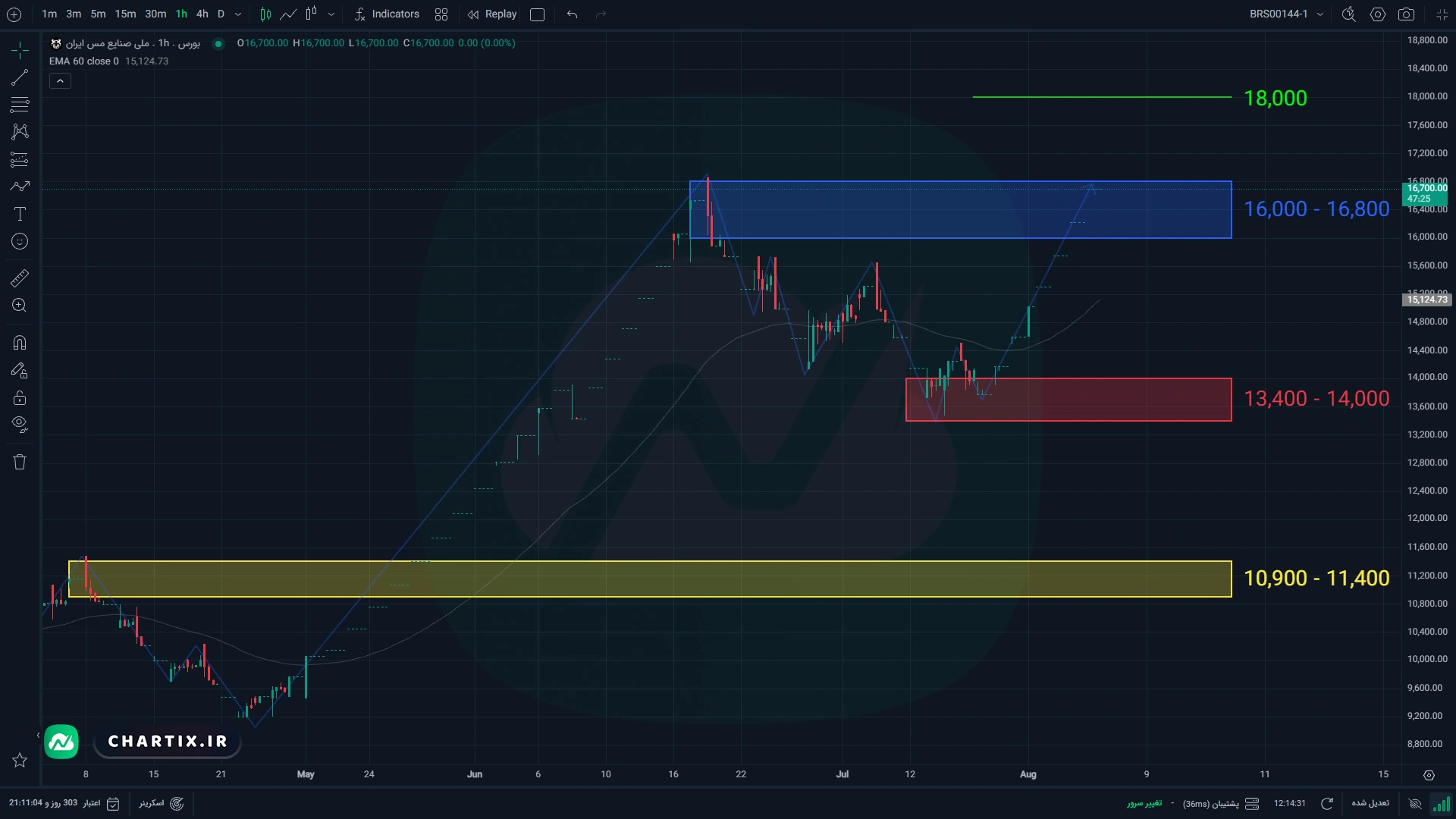Select the 30m timeframe
1456x819 pixels.
(x=155, y=14)
